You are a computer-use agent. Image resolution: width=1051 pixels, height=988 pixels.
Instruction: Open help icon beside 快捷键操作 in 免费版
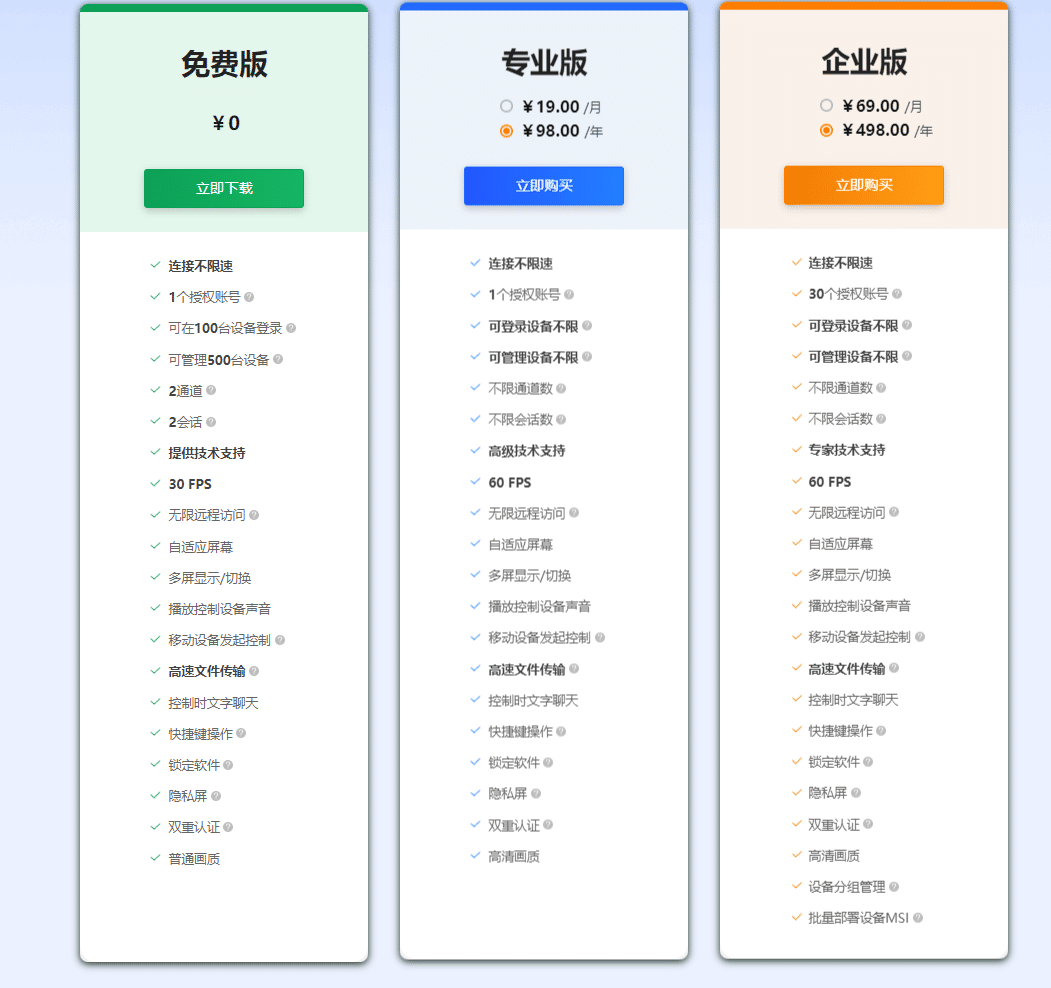pos(241,733)
